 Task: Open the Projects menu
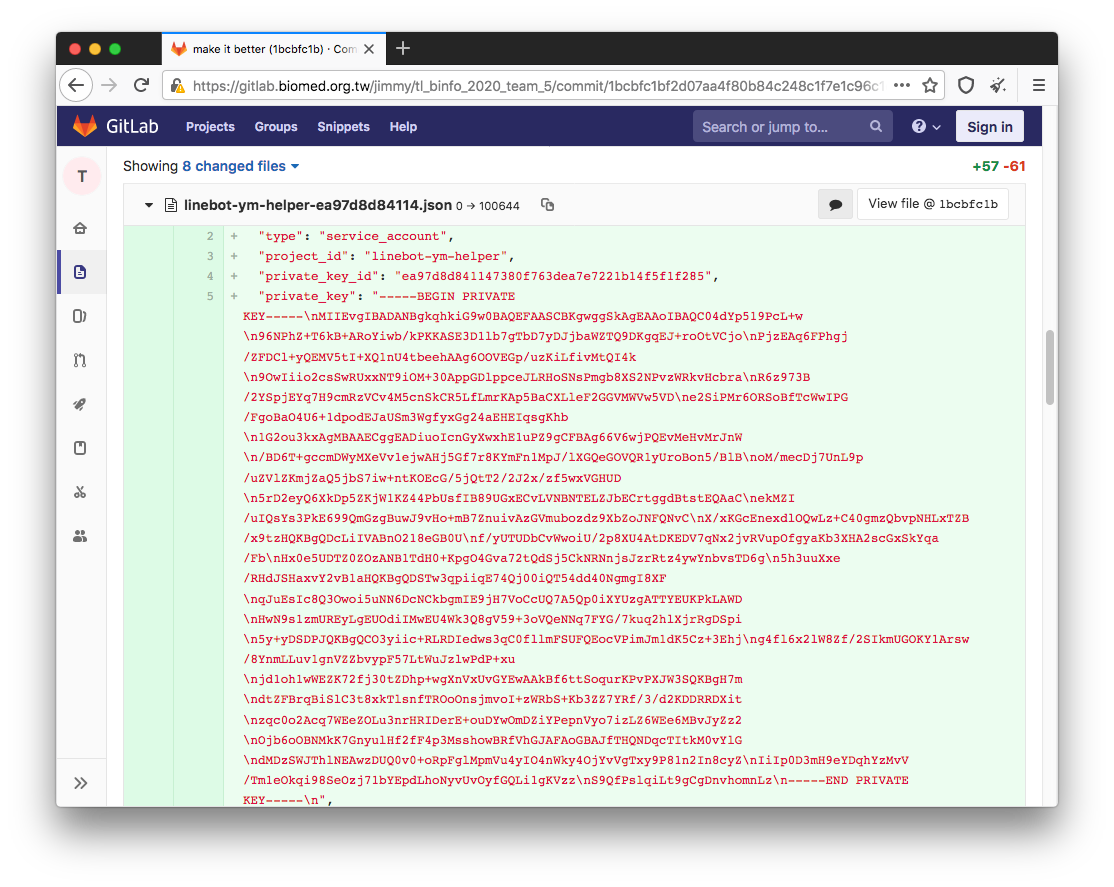pyautogui.click(x=210, y=127)
